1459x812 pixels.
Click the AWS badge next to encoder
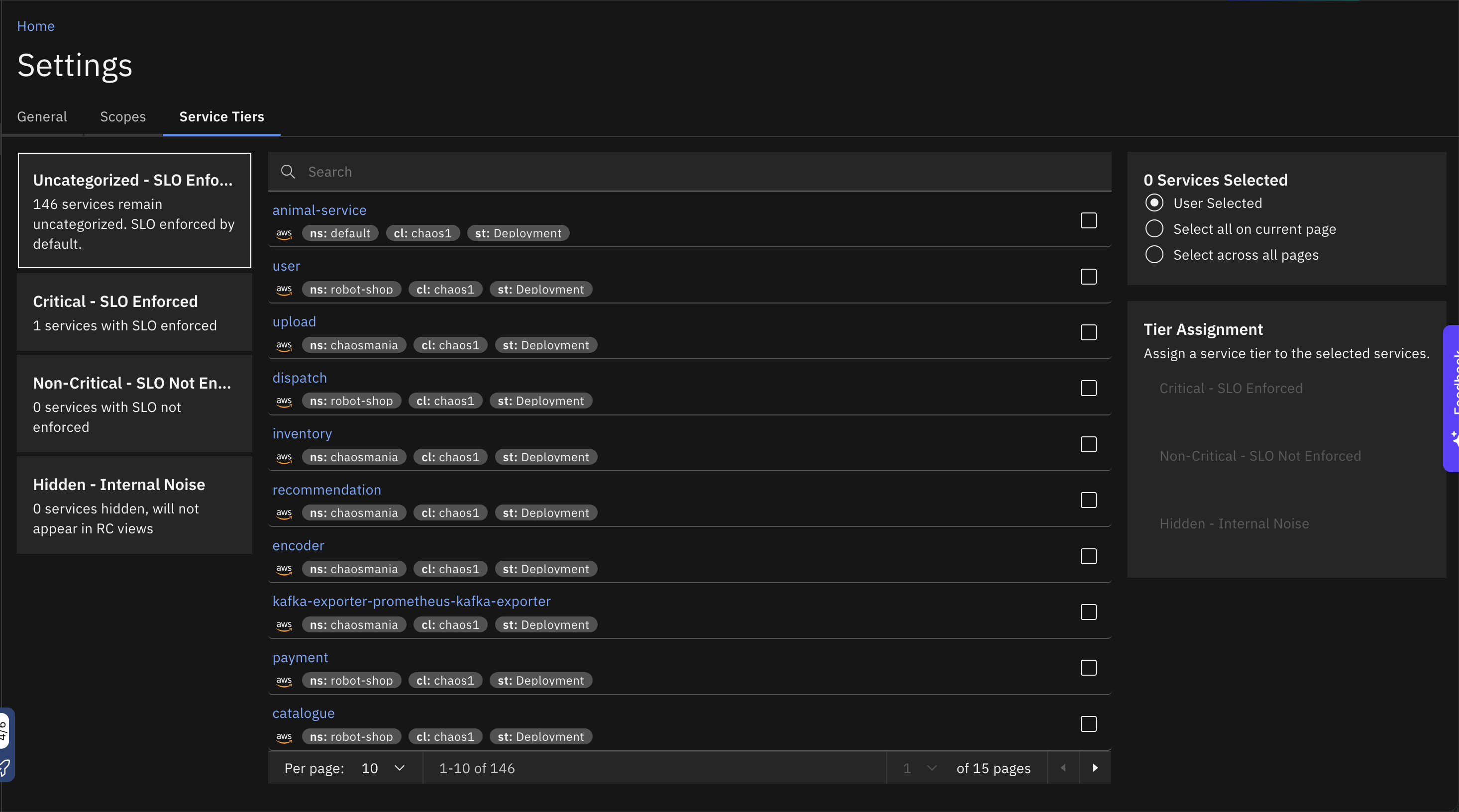pyautogui.click(x=284, y=569)
